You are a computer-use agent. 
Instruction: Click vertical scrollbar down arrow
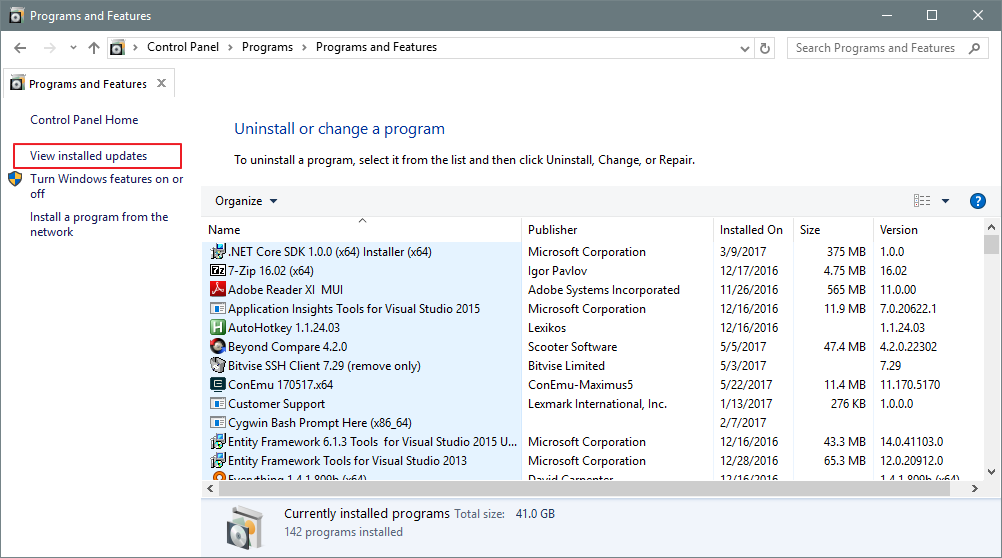click(992, 472)
